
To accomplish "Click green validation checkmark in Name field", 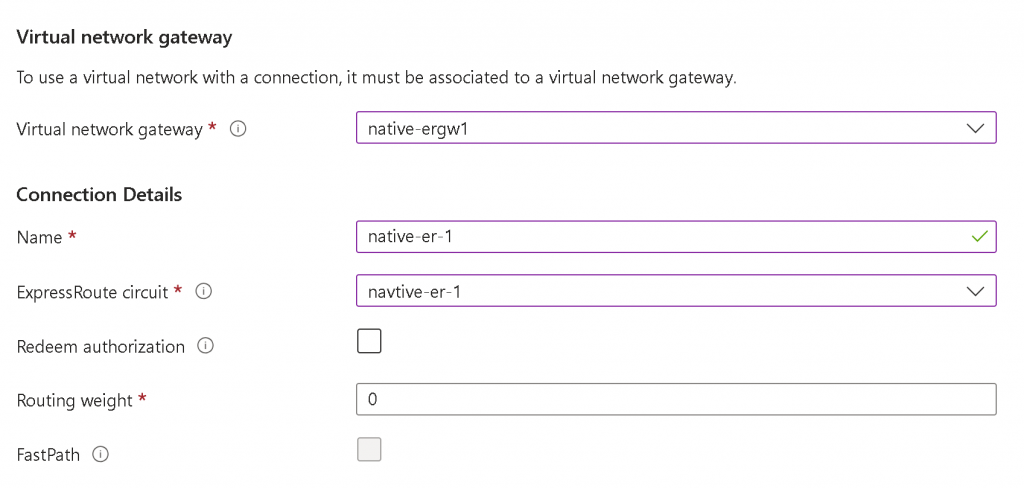I will pos(979,237).
